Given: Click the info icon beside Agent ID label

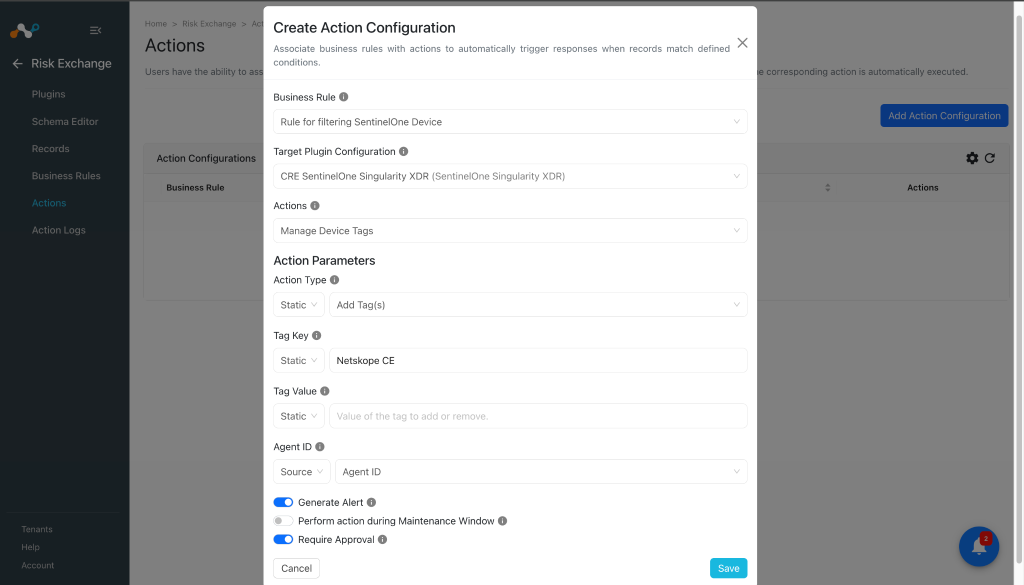Looking at the screenshot, I should (x=320, y=447).
